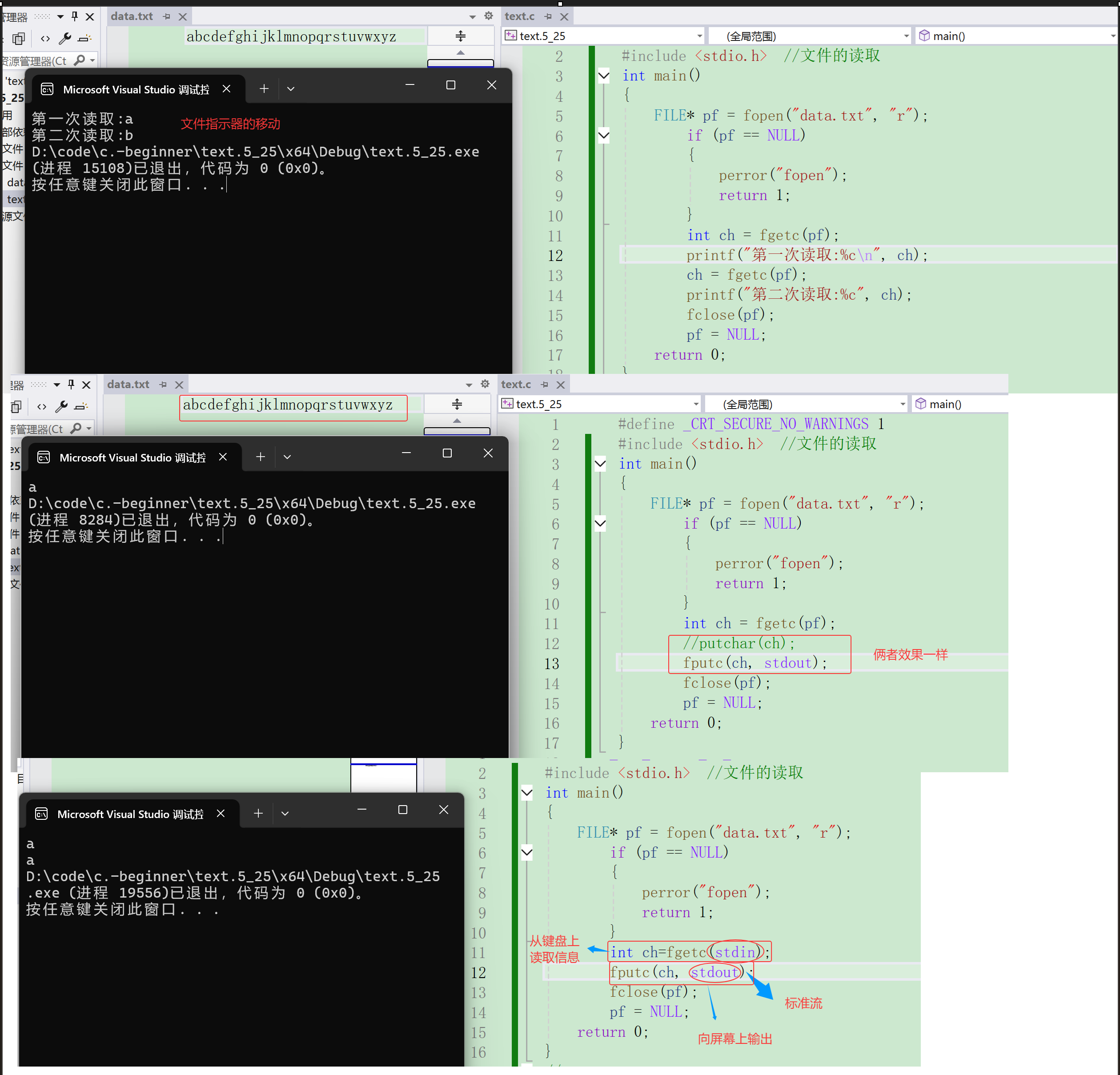Switch to the data.txt tab above the unboxed alphabet text
The image size is (1120, 1075).
click(x=132, y=16)
